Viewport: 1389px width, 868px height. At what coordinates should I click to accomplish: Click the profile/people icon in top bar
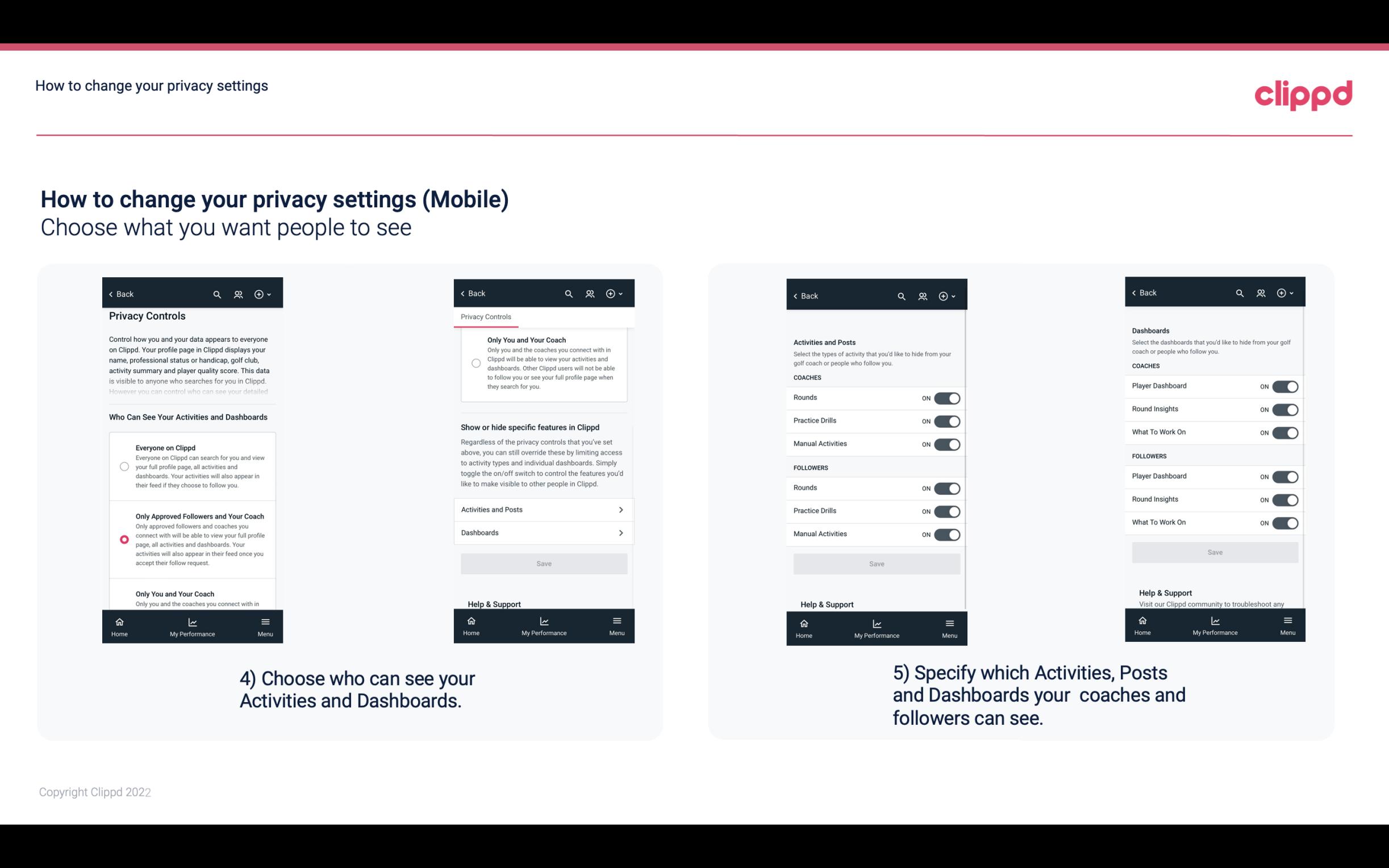(238, 294)
